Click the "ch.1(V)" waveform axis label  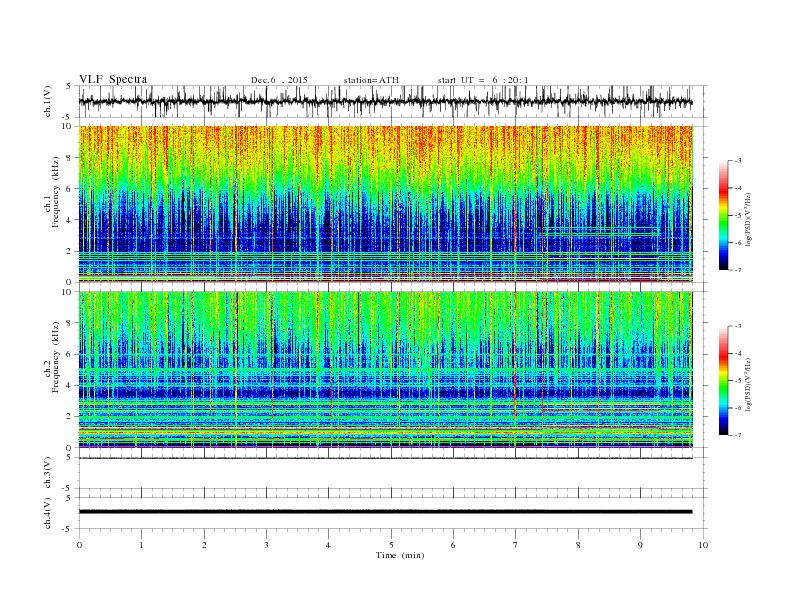tap(48, 101)
